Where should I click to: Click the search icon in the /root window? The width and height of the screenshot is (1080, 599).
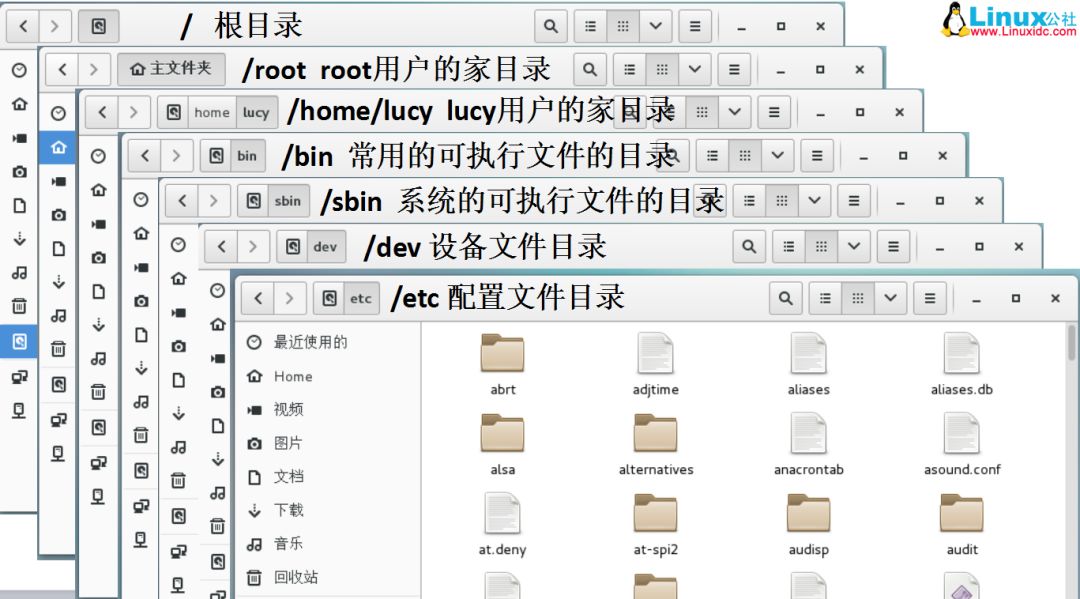590,69
